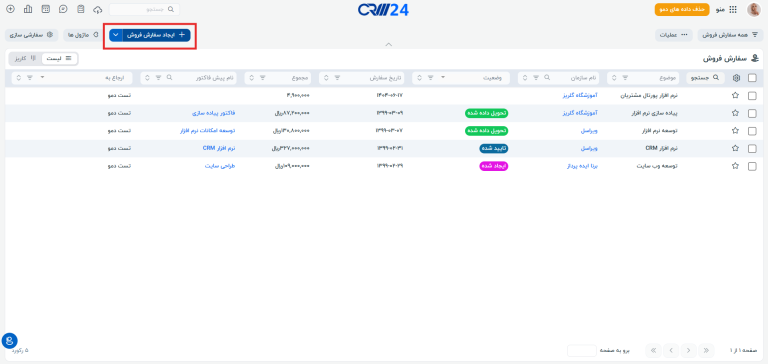The height and width of the screenshot is (364, 768).
Task: Open the reports bar chart icon
Action: click(28, 9)
